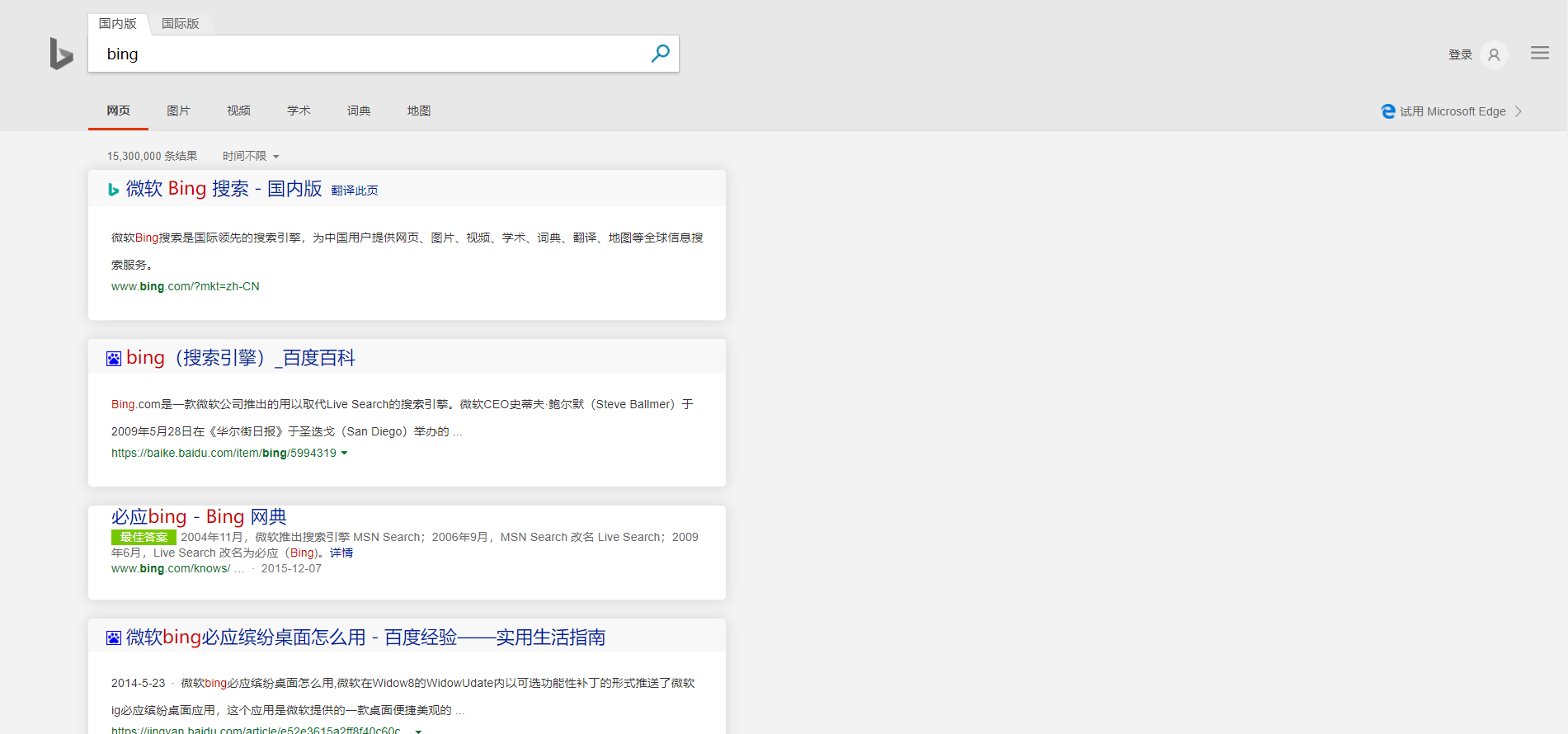Click the magnifier search icon
This screenshot has width=1568, height=734.
[660, 54]
